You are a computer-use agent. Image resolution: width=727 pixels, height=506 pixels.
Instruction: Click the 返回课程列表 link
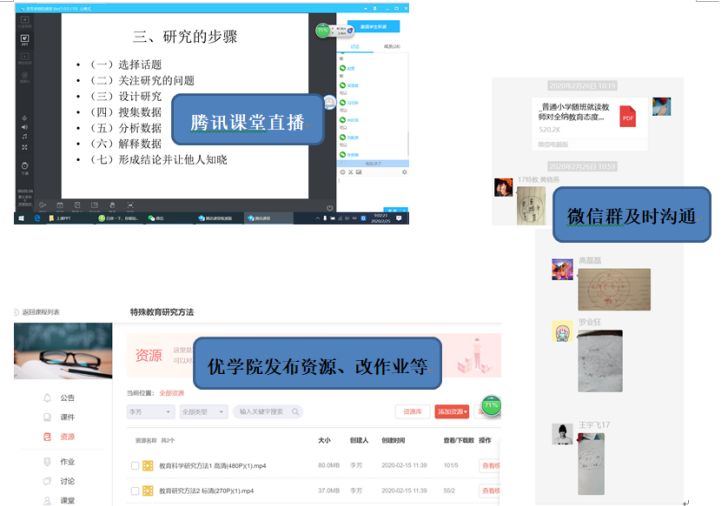coord(40,313)
